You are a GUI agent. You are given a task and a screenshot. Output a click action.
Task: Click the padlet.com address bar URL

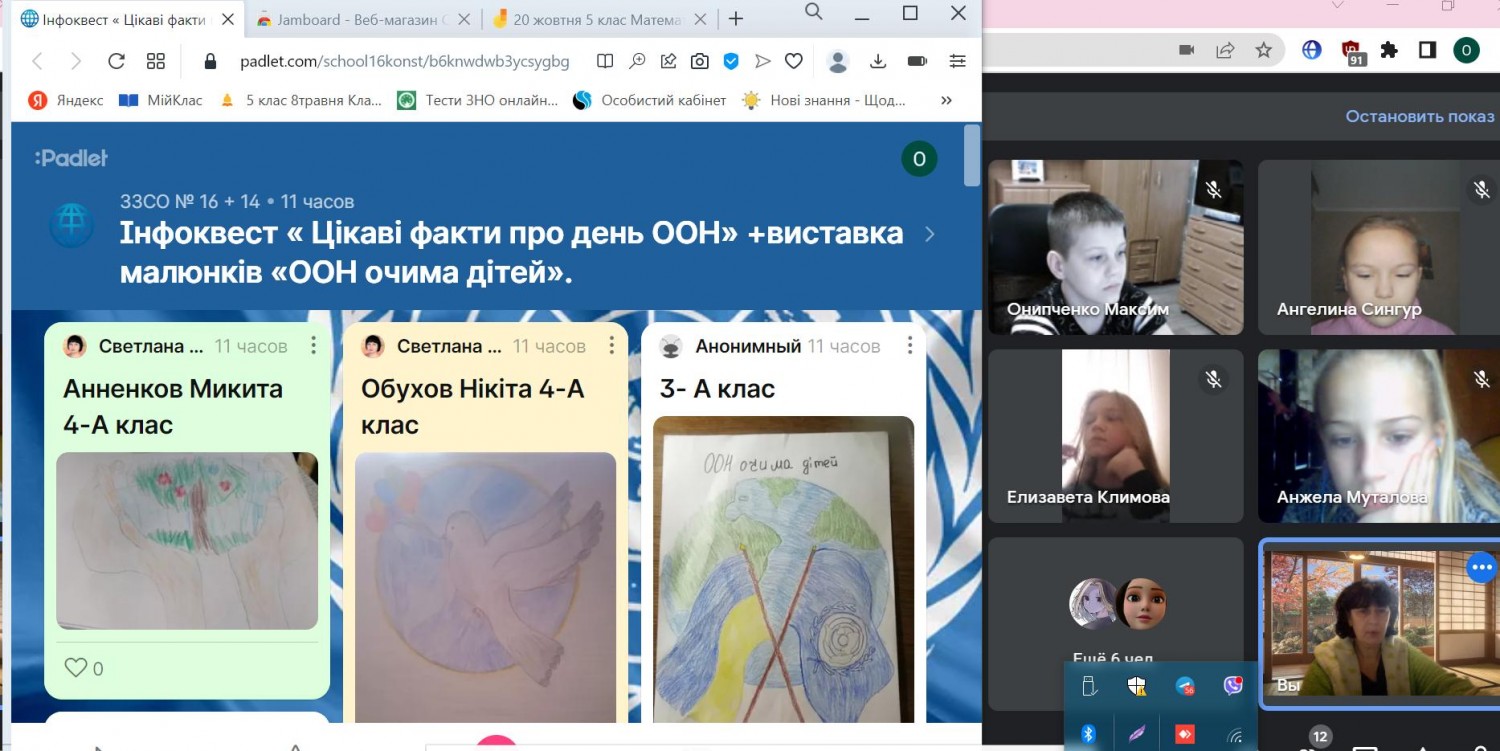405,61
